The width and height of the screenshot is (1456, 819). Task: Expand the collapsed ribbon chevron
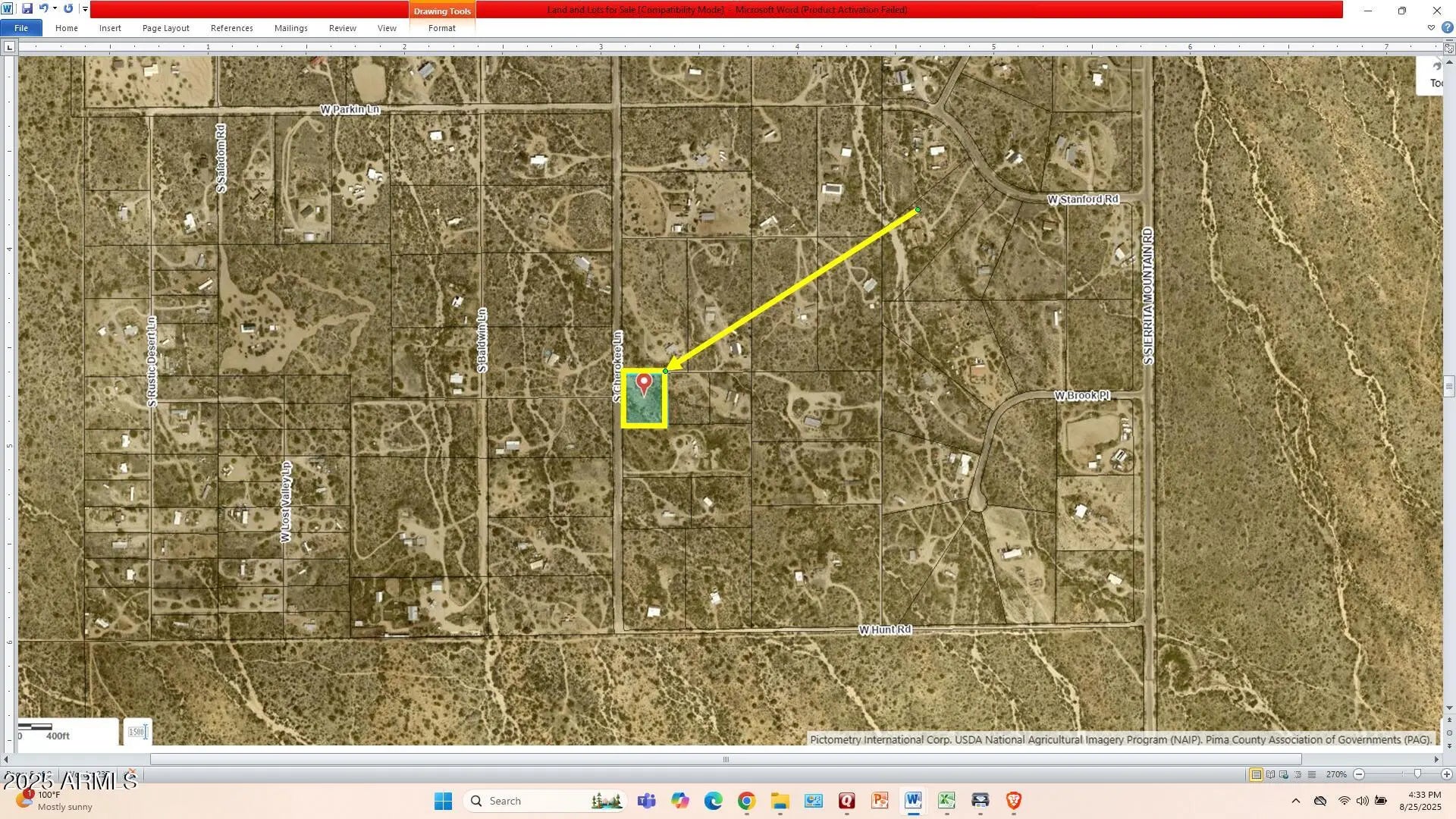click(1431, 28)
